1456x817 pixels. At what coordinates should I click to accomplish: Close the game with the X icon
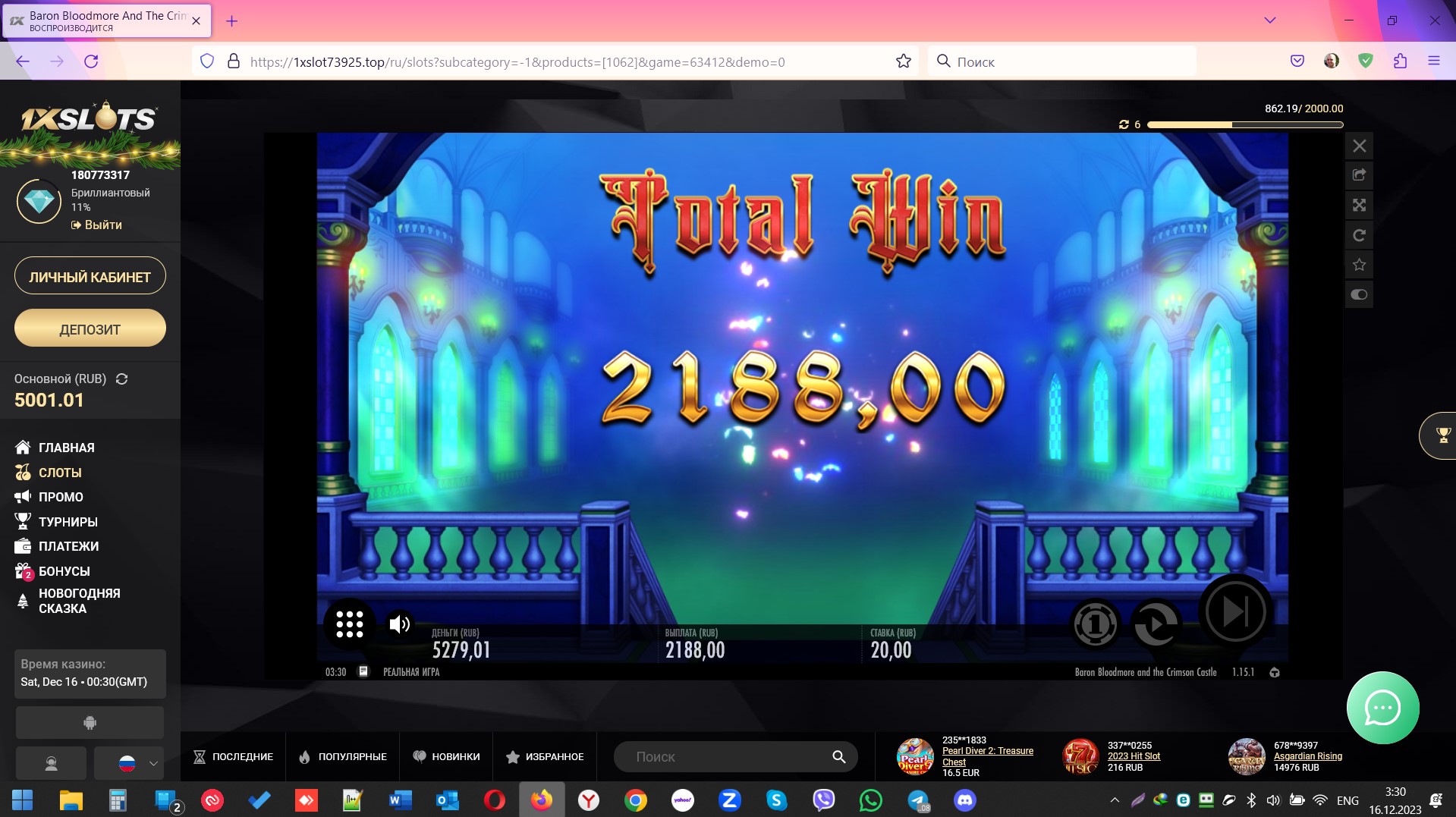coord(1359,146)
